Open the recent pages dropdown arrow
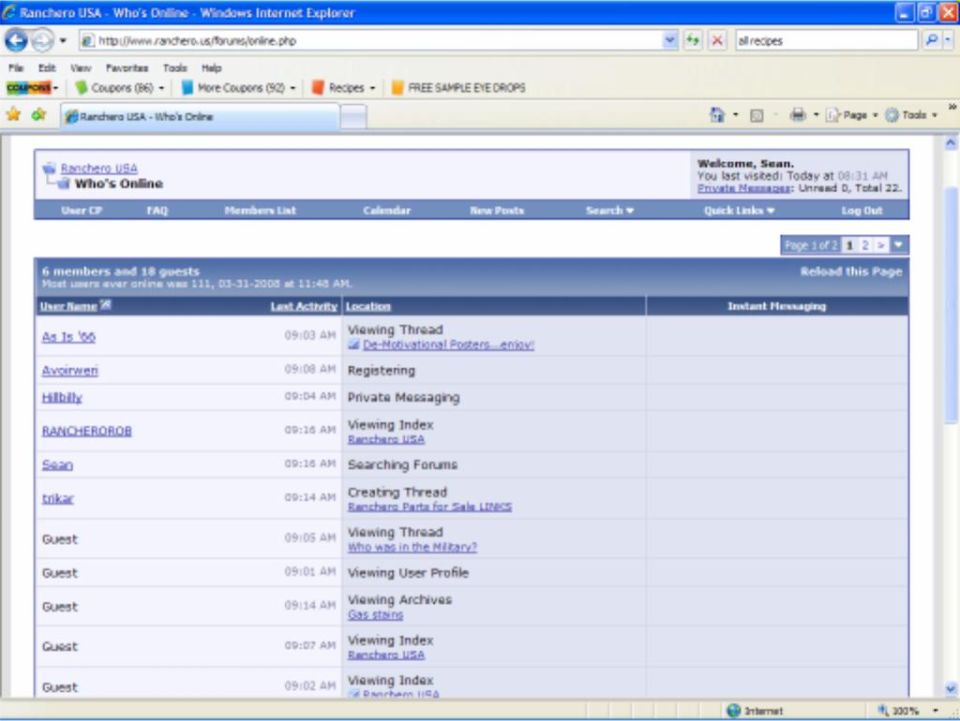960x721 pixels. pos(62,41)
